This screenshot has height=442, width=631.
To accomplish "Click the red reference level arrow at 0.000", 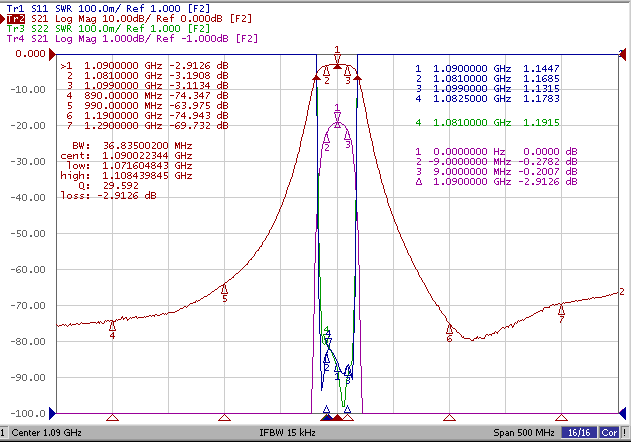I will (x=52, y=54).
